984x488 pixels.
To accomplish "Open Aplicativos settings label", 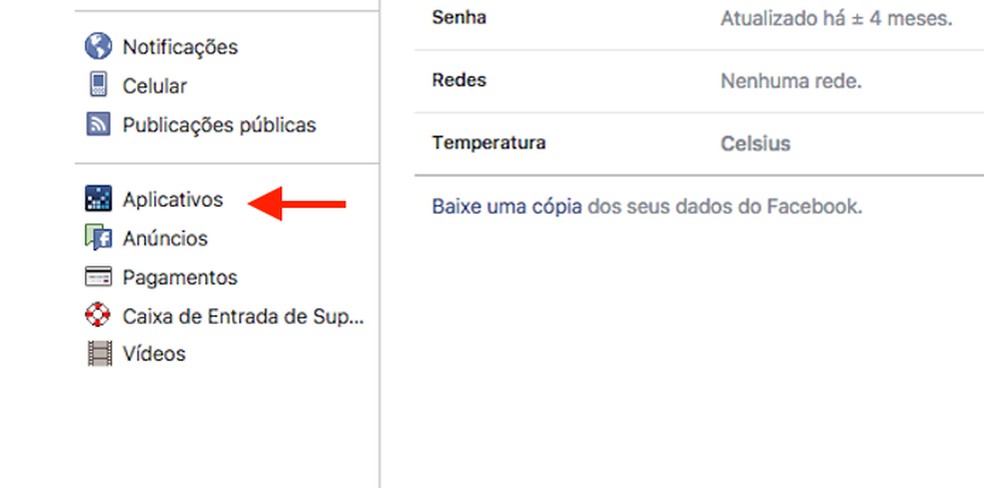I will pyautogui.click(x=172, y=199).
